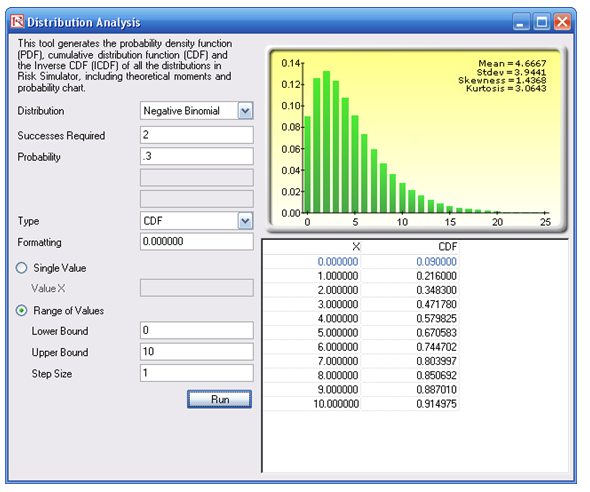Maximize the Distribution Analysis window
This screenshot has width=590, height=492.
tap(541, 21)
